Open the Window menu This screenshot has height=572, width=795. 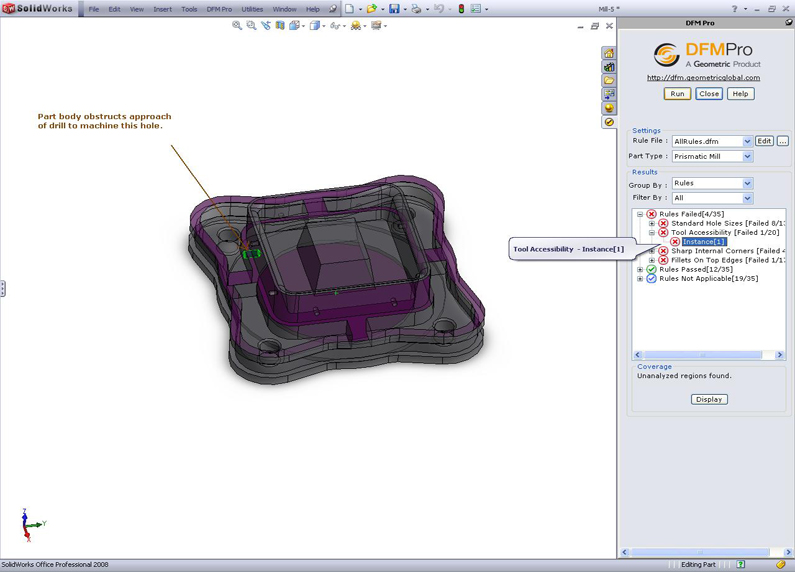pos(284,9)
